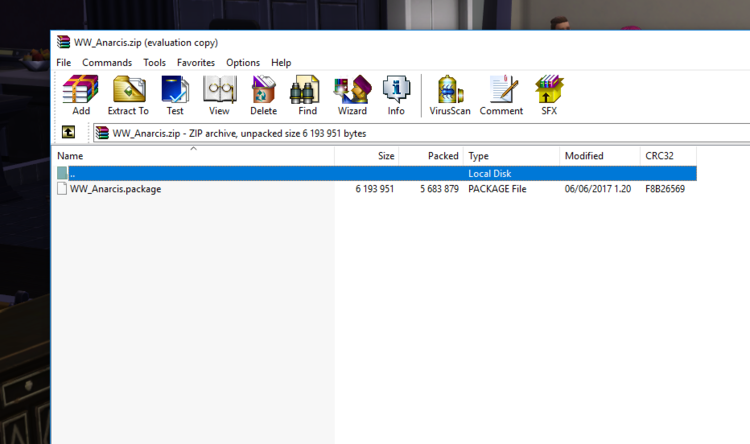Launch the Wizard tool
The image size is (750, 444).
click(352, 95)
